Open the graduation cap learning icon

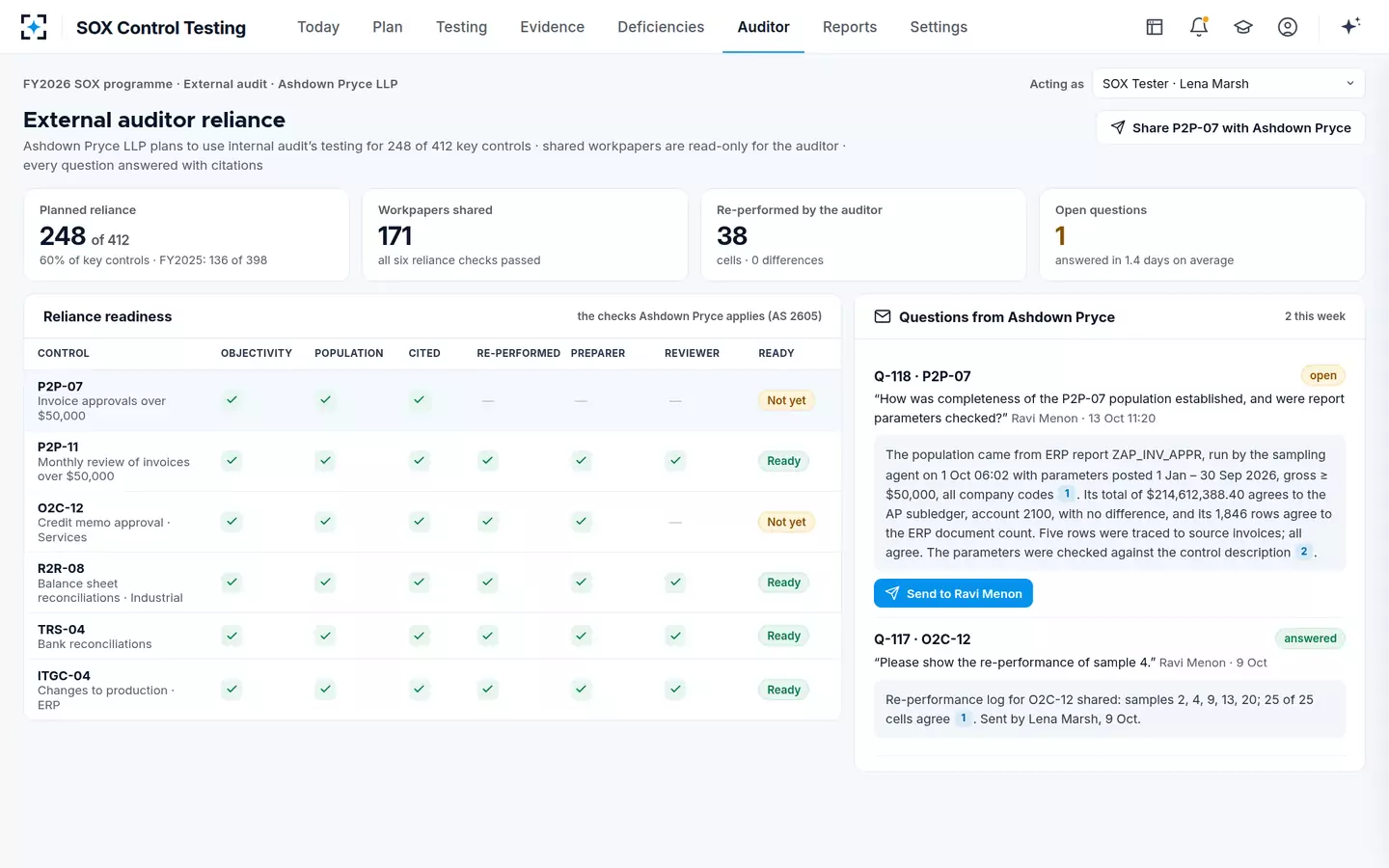pyautogui.click(x=1243, y=27)
